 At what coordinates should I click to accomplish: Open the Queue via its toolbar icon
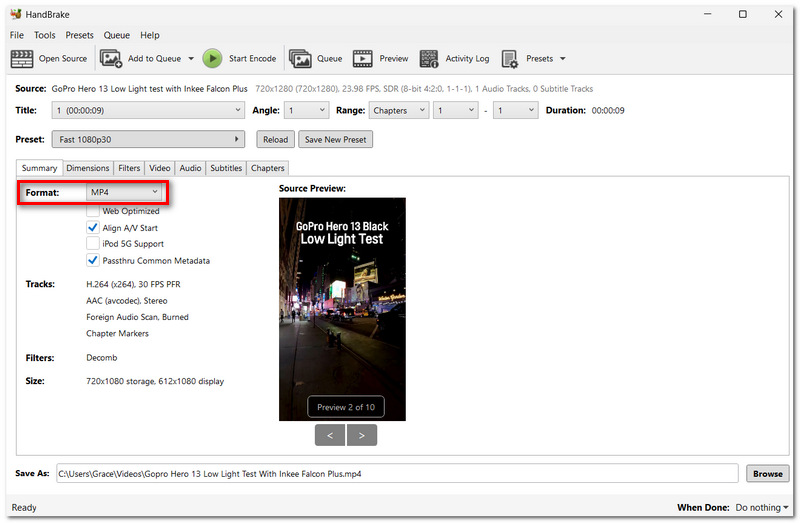[x=300, y=59]
